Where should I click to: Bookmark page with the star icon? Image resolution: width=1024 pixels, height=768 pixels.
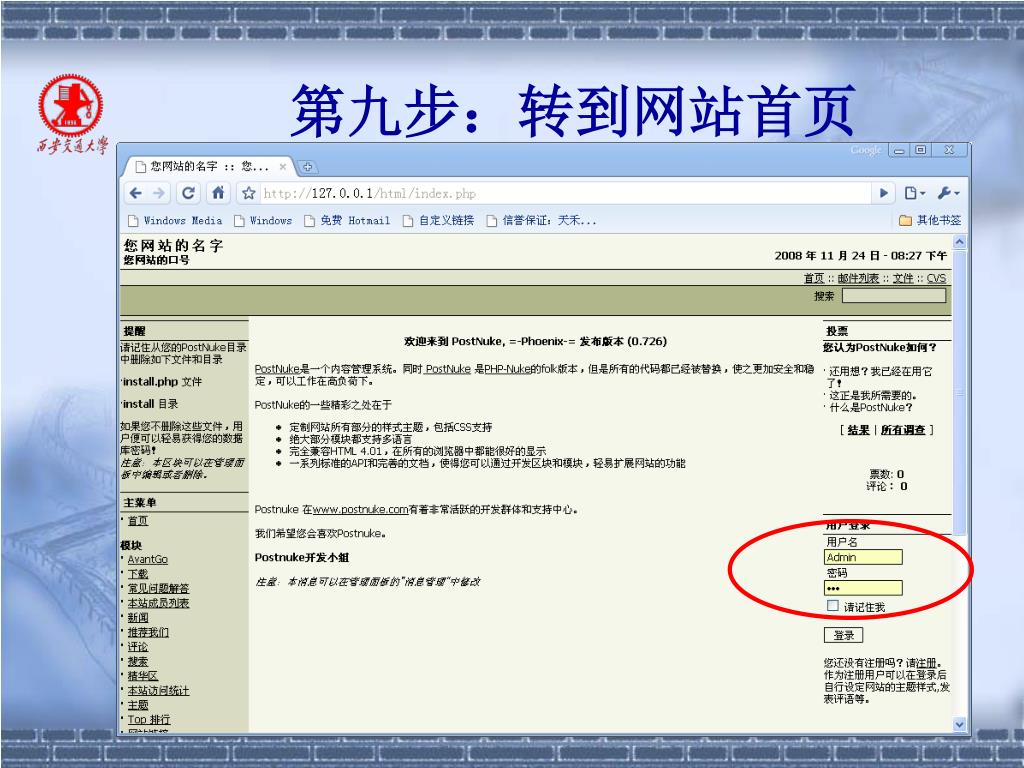click(248, 193)
